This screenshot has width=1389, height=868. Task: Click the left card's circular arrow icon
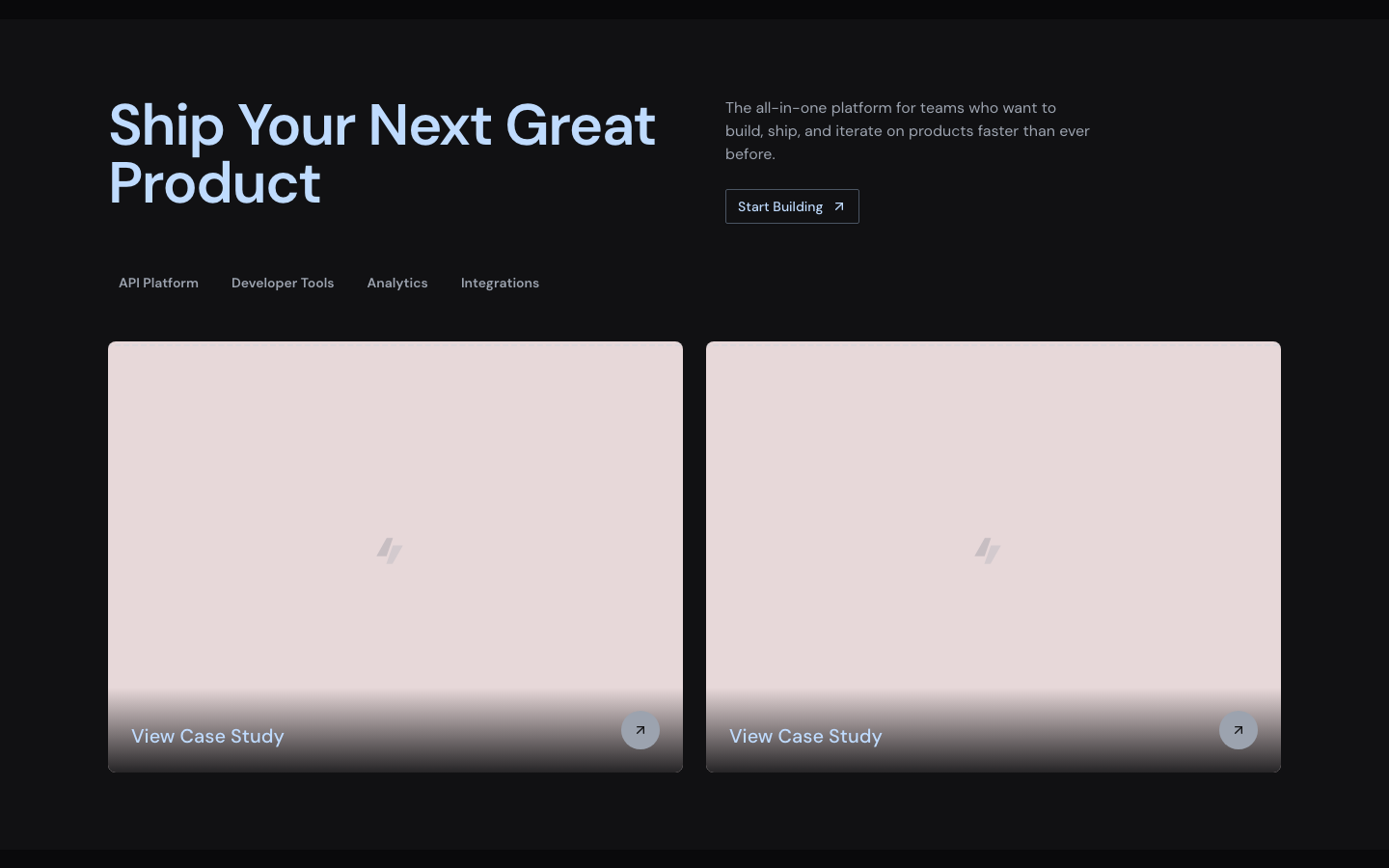pos(640,730)
